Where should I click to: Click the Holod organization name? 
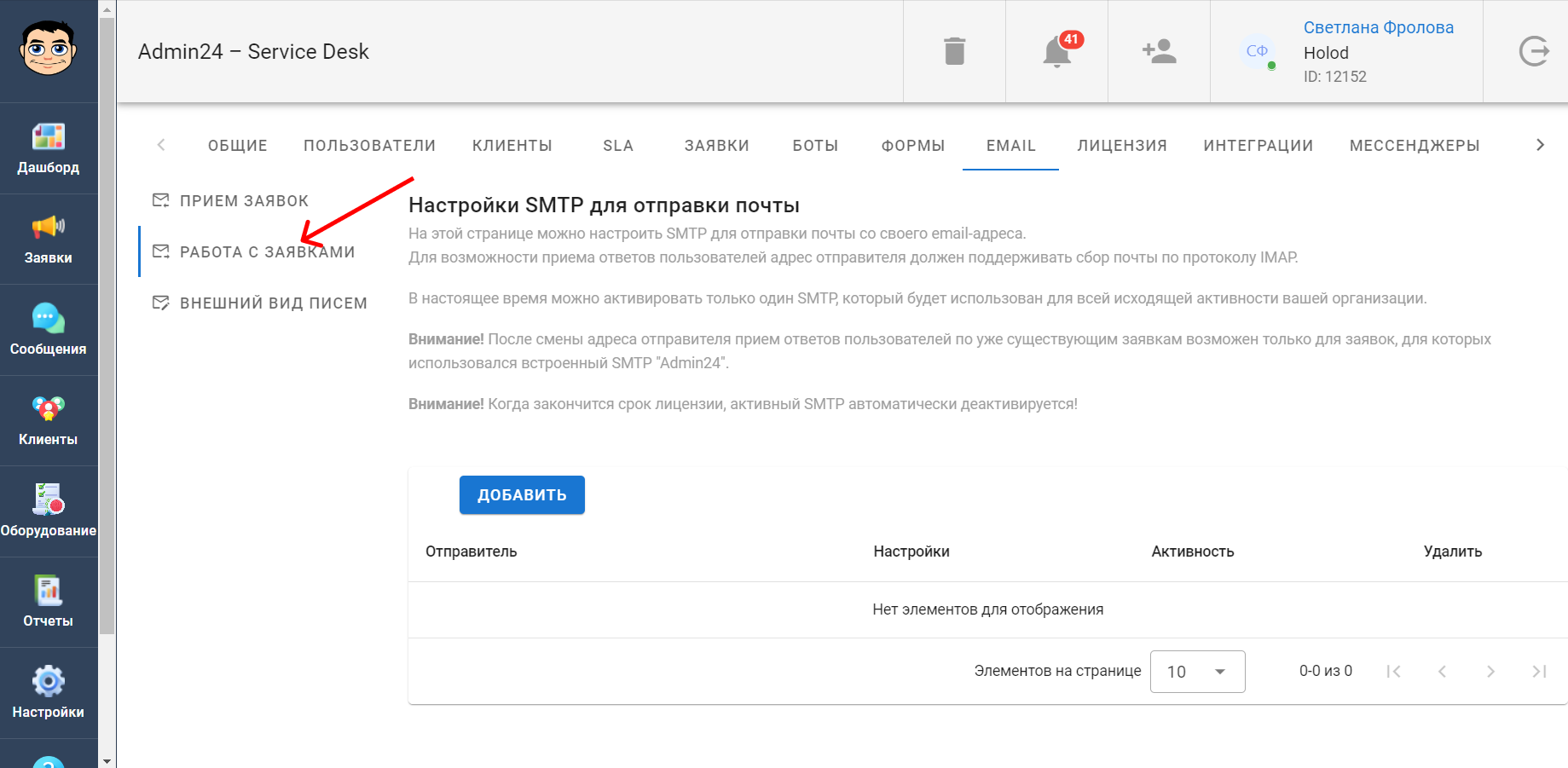click(1326, 53)
